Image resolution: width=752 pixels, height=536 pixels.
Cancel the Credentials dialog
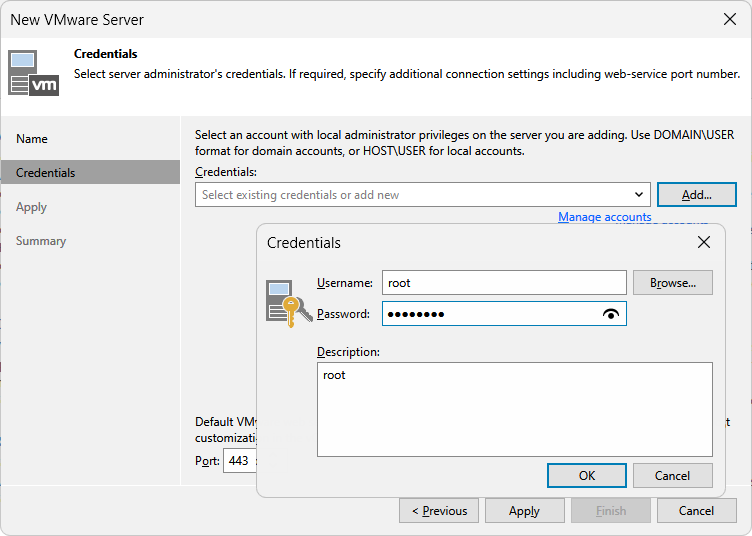tap(672, 475)
